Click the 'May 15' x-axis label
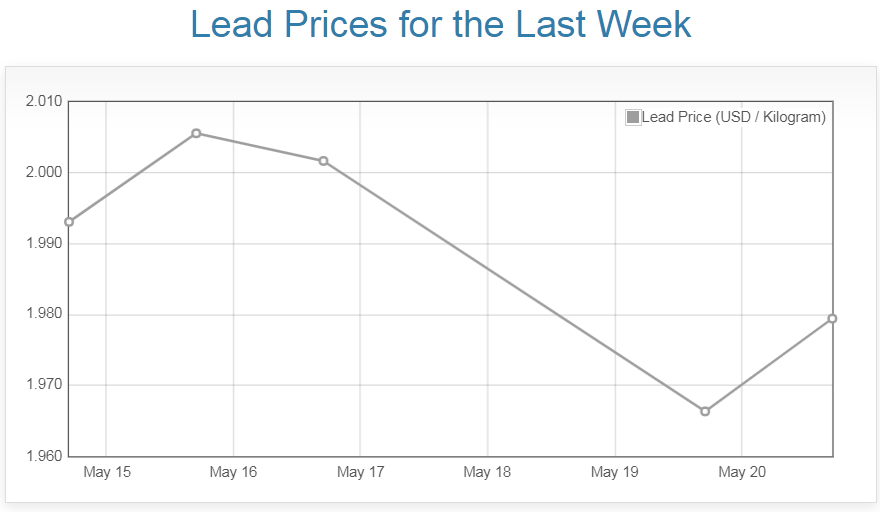880x512 pixels. (x=106, y=472)
